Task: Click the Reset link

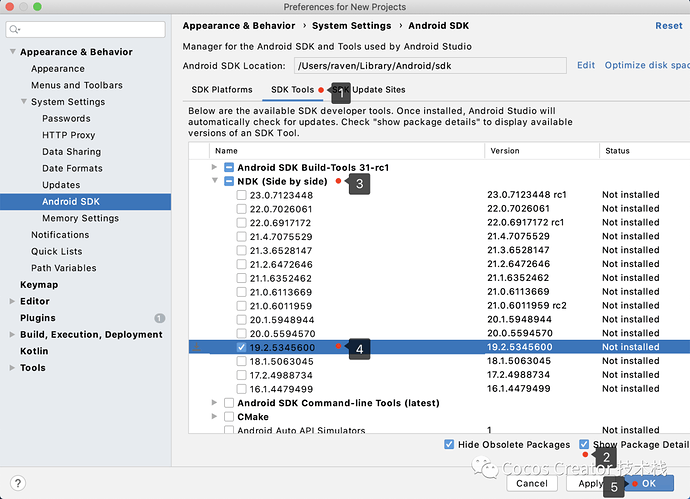Action: [668, 26]
